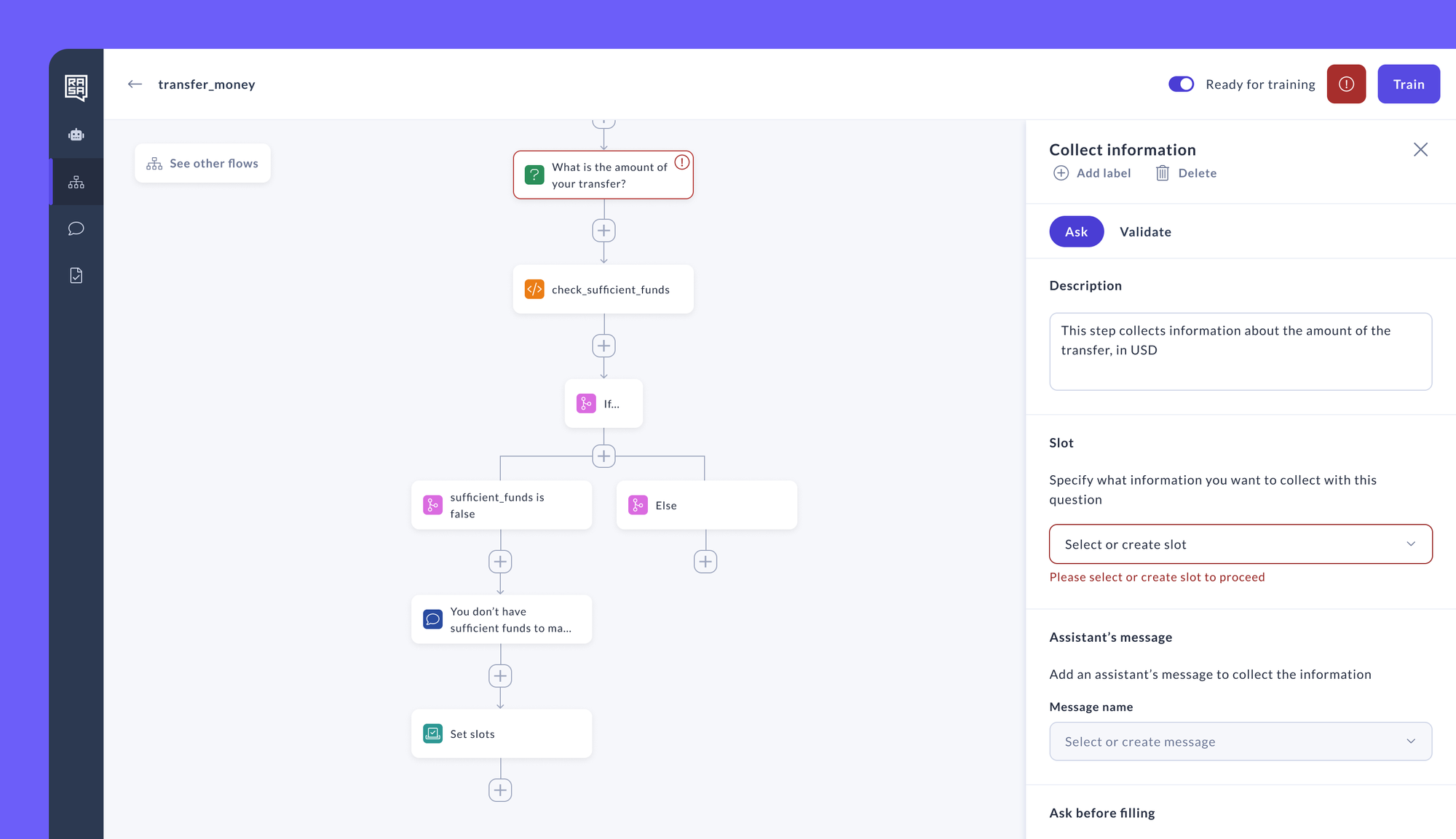Click warning icon on amount question node

click(x=681, y=162)
